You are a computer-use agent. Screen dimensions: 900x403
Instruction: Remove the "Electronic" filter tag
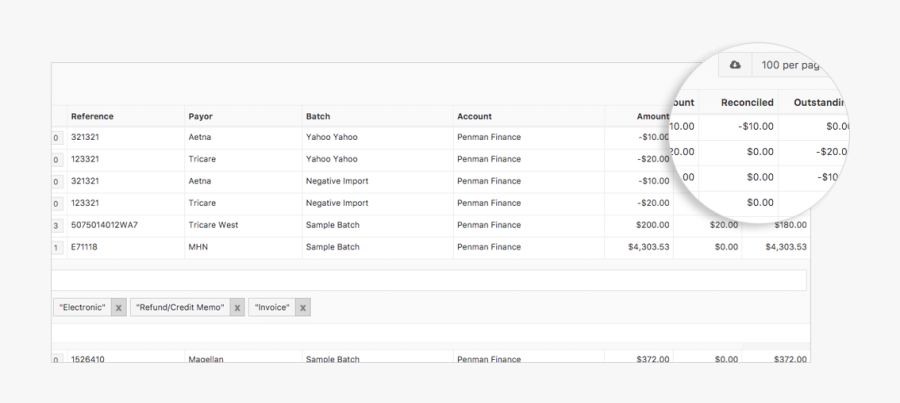click(118, 308)
